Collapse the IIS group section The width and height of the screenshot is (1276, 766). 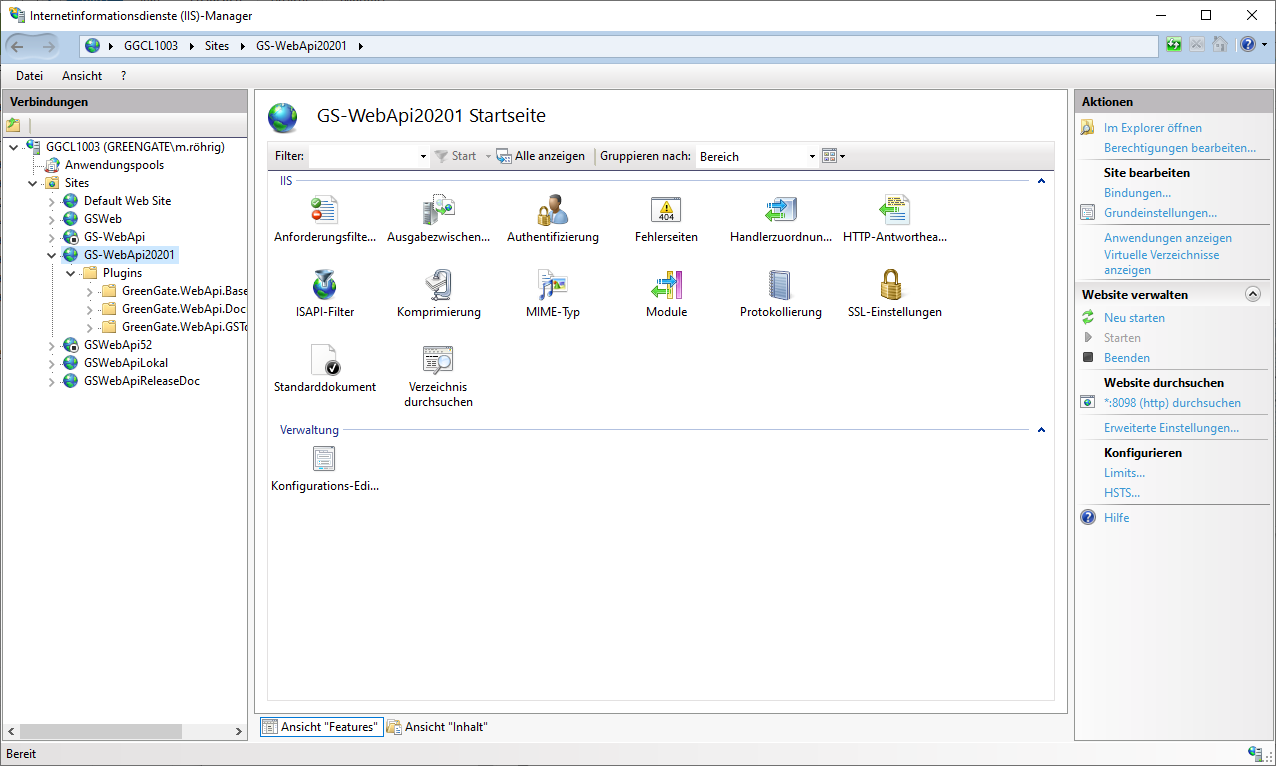pos(1041,181)
